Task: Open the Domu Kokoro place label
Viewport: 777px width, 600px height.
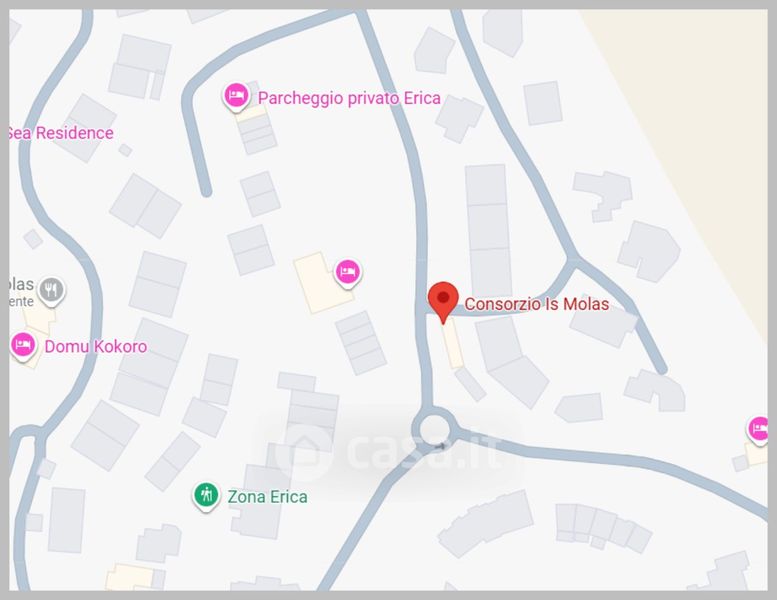Action: click(96, 346)
